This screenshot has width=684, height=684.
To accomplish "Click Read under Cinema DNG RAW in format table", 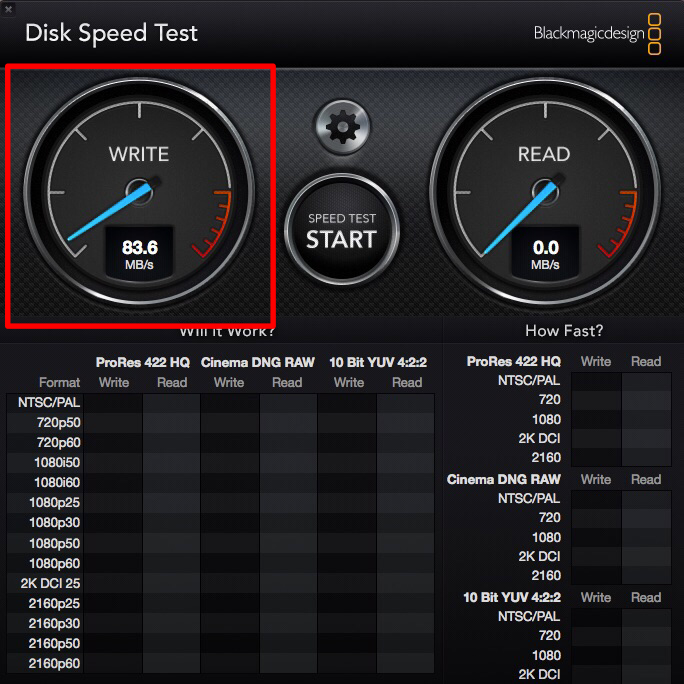I will (287, 383).
